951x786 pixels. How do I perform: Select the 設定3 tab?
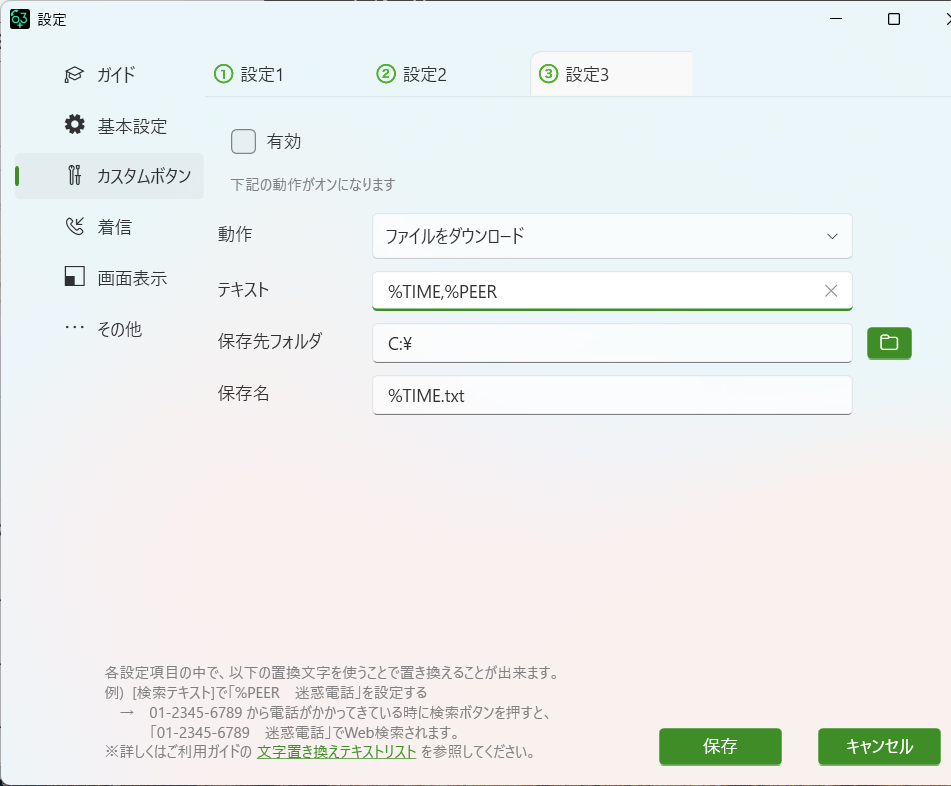575,75
